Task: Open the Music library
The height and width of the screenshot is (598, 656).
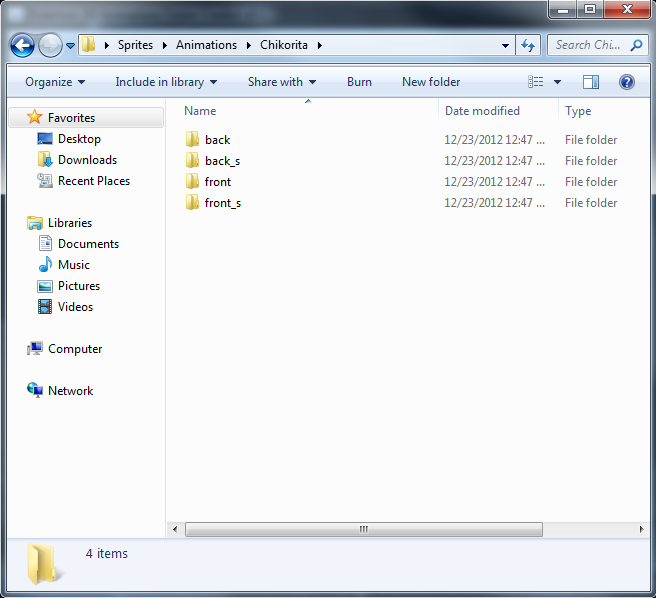Action: (x=74, y=264)
